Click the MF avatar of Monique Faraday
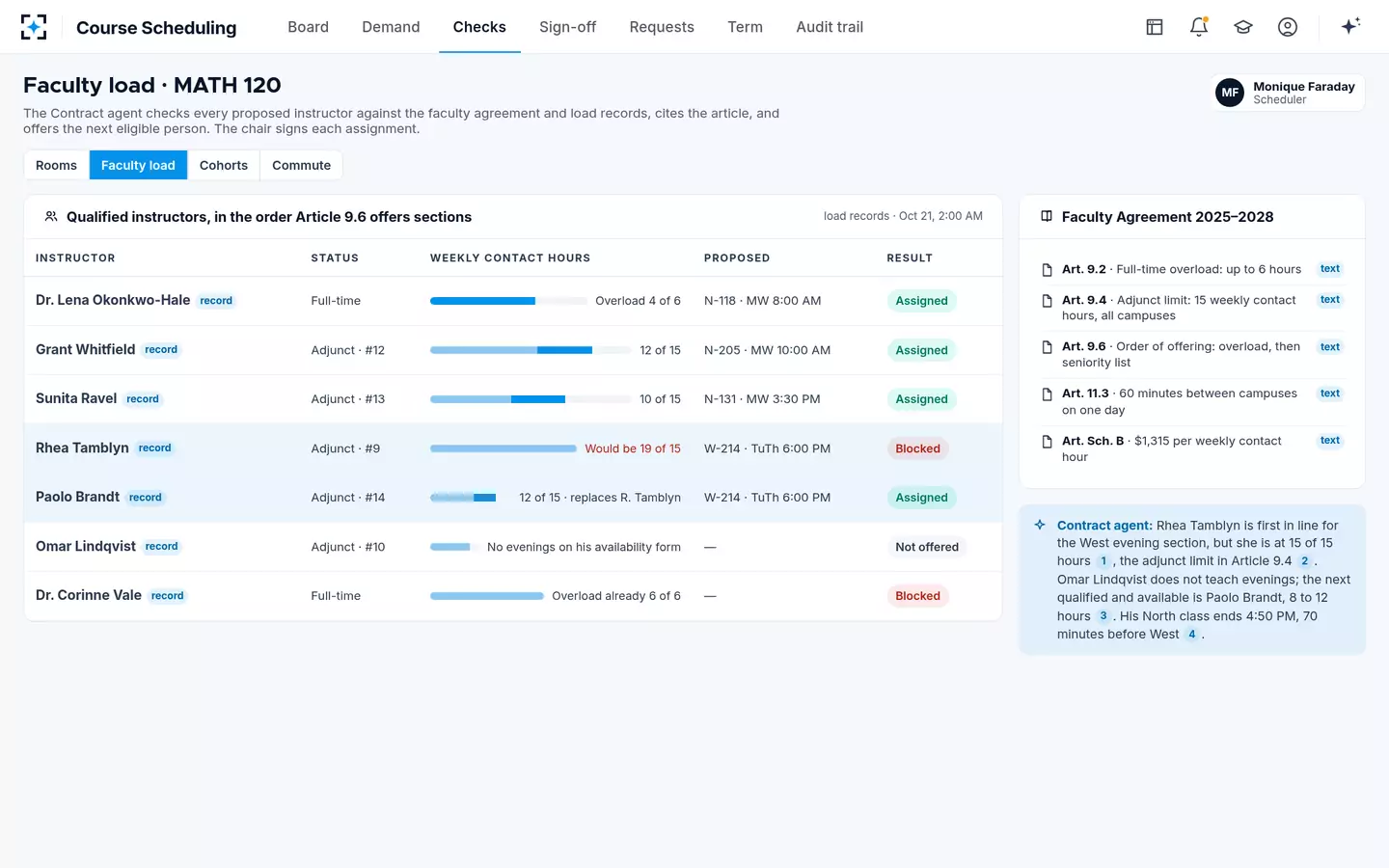The width and height of the screenshot is (1389, 868). (x=1230, y=93)
